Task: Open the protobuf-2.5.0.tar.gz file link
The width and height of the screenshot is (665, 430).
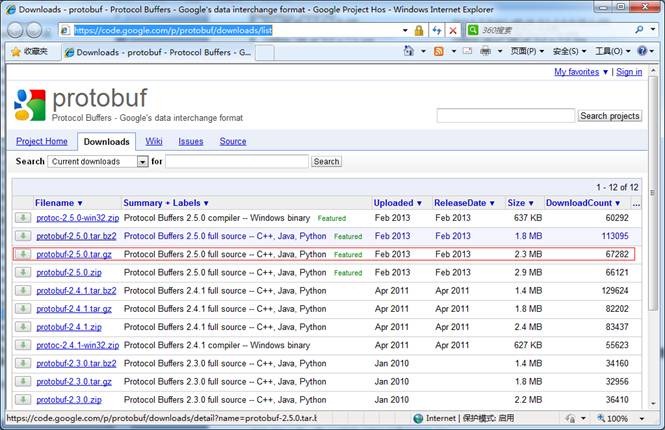Action: 74,254
